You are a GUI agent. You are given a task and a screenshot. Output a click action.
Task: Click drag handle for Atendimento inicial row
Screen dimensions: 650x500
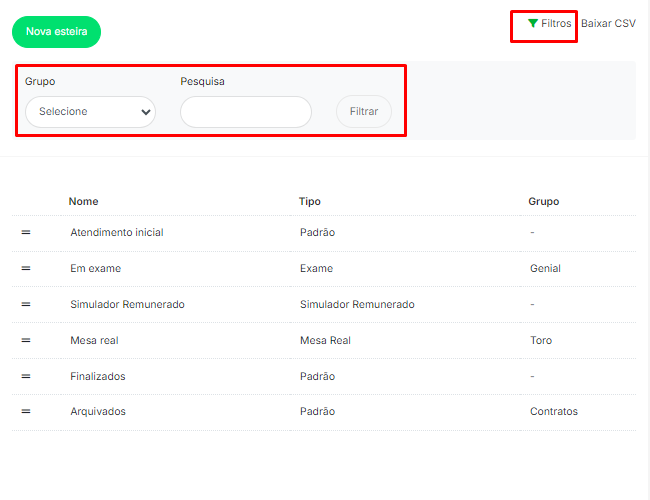point(26,233)
